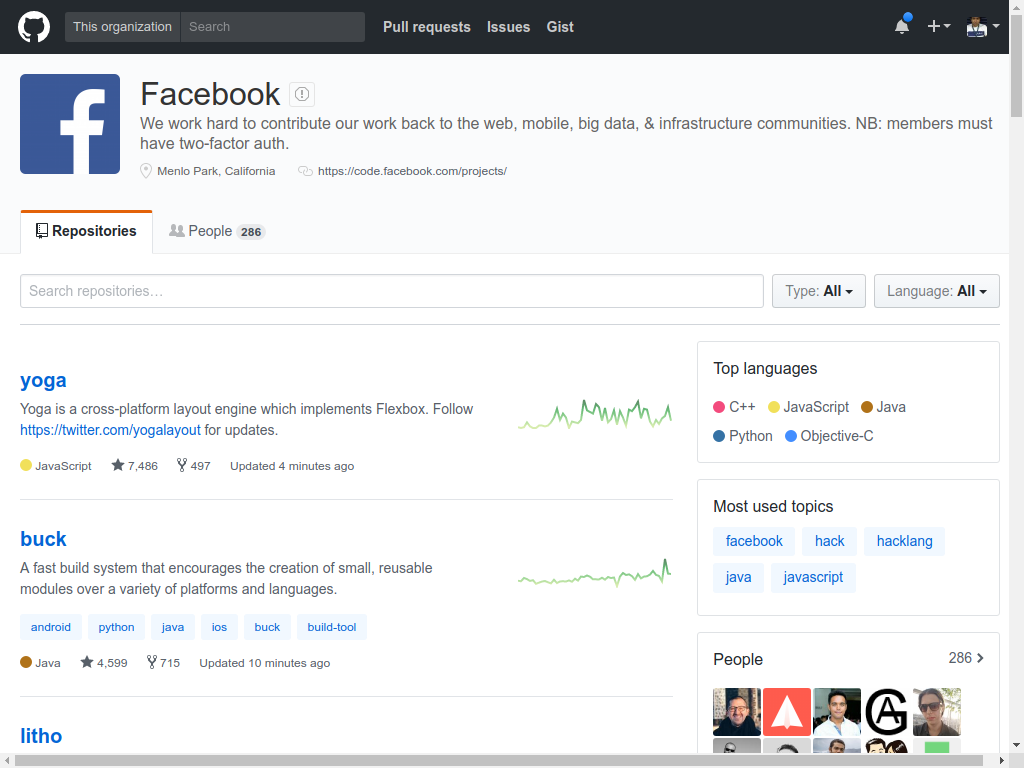This screenshot has height=768, width=1024.
Task: Open the litho repository
Action: tap(41, 736)
